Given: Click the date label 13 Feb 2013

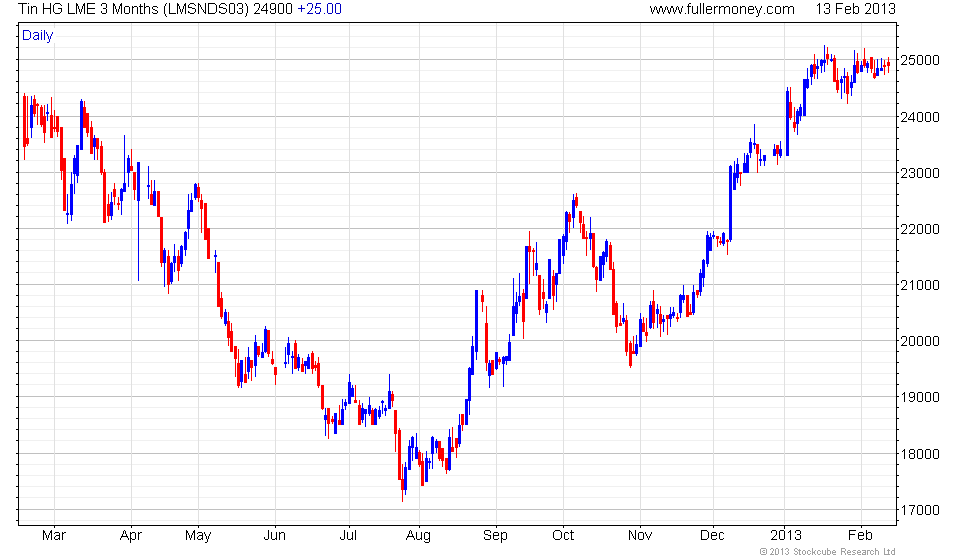Looking at the screenshot, I should (856, 9).
